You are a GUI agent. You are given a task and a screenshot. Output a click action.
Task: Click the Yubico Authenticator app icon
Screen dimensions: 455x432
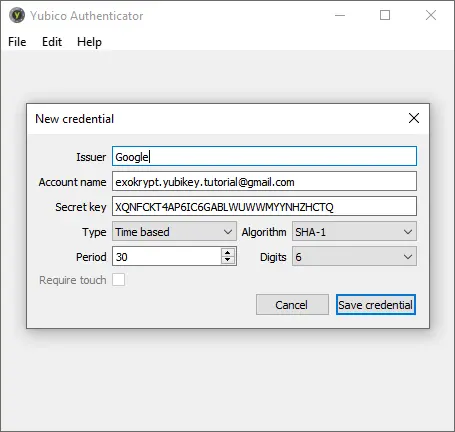coord(17,15)
